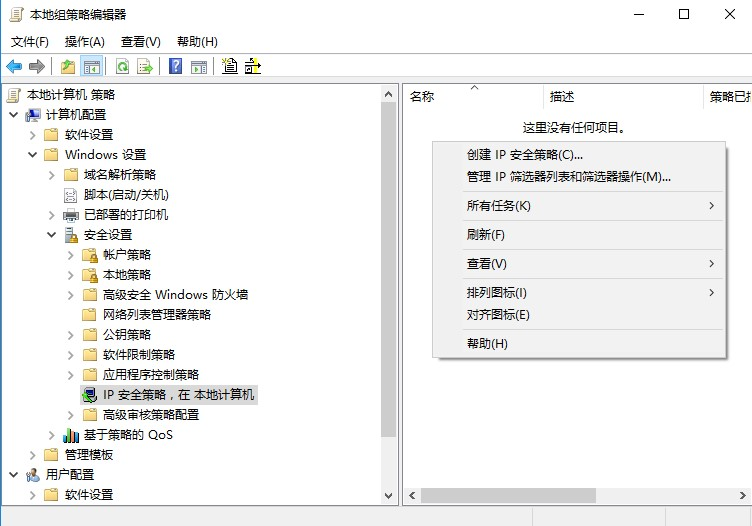Collapse the 用户配置 node

13,475
